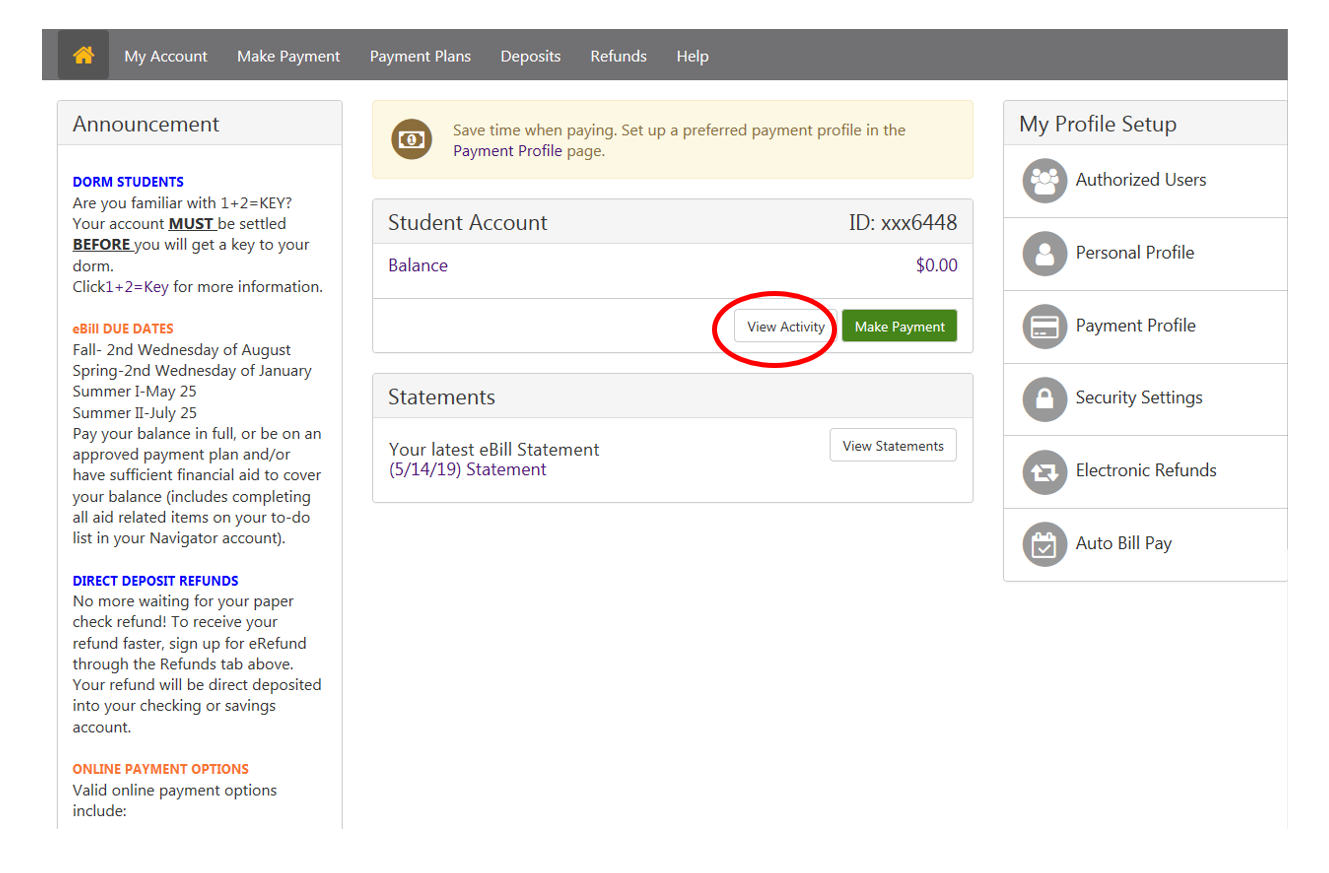
Task: Open the Electronic Refunds arrows icon
Action: click(1045, 472)
